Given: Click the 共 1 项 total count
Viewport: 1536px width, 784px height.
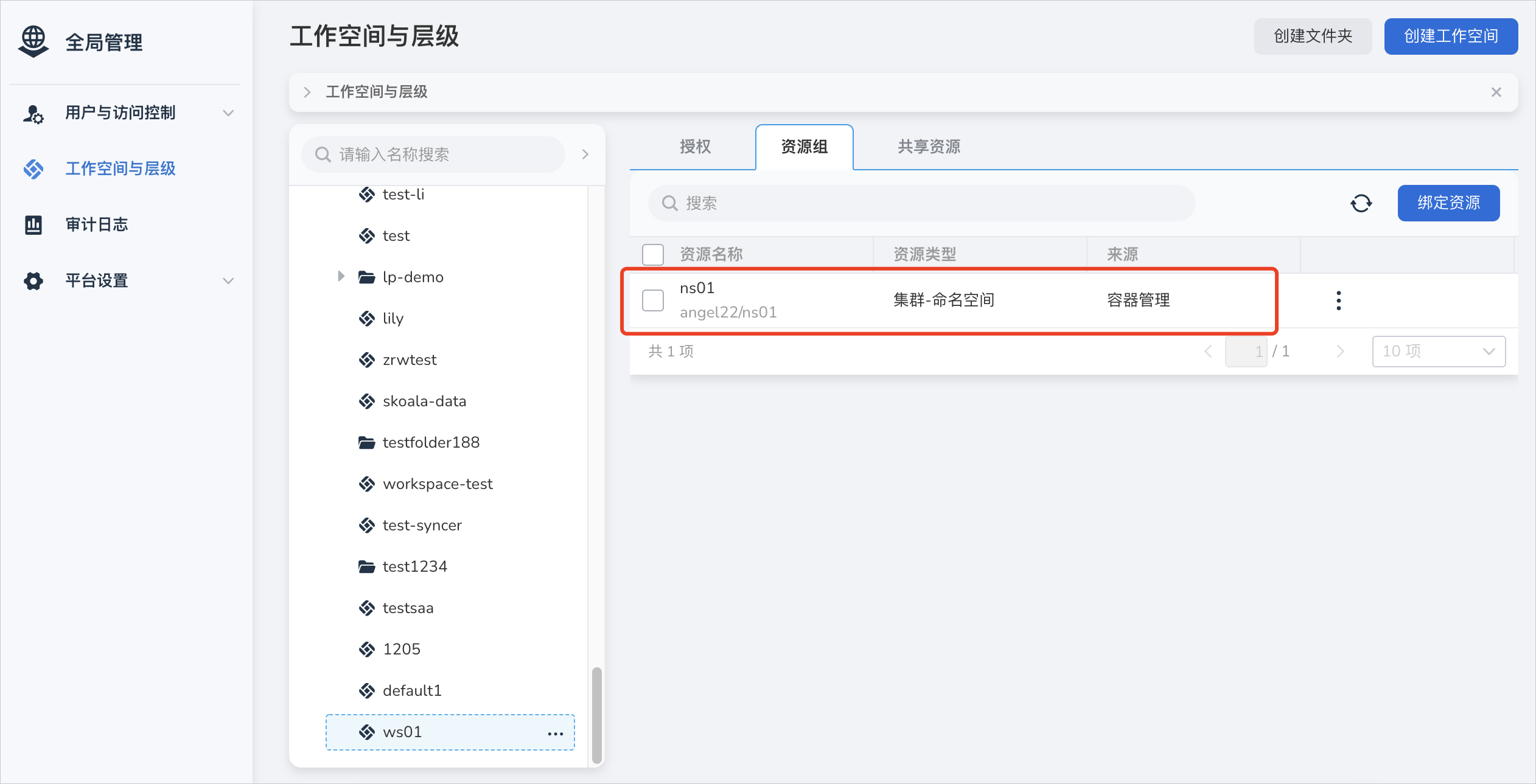Looking at the screenshot, I should [671, 352].
